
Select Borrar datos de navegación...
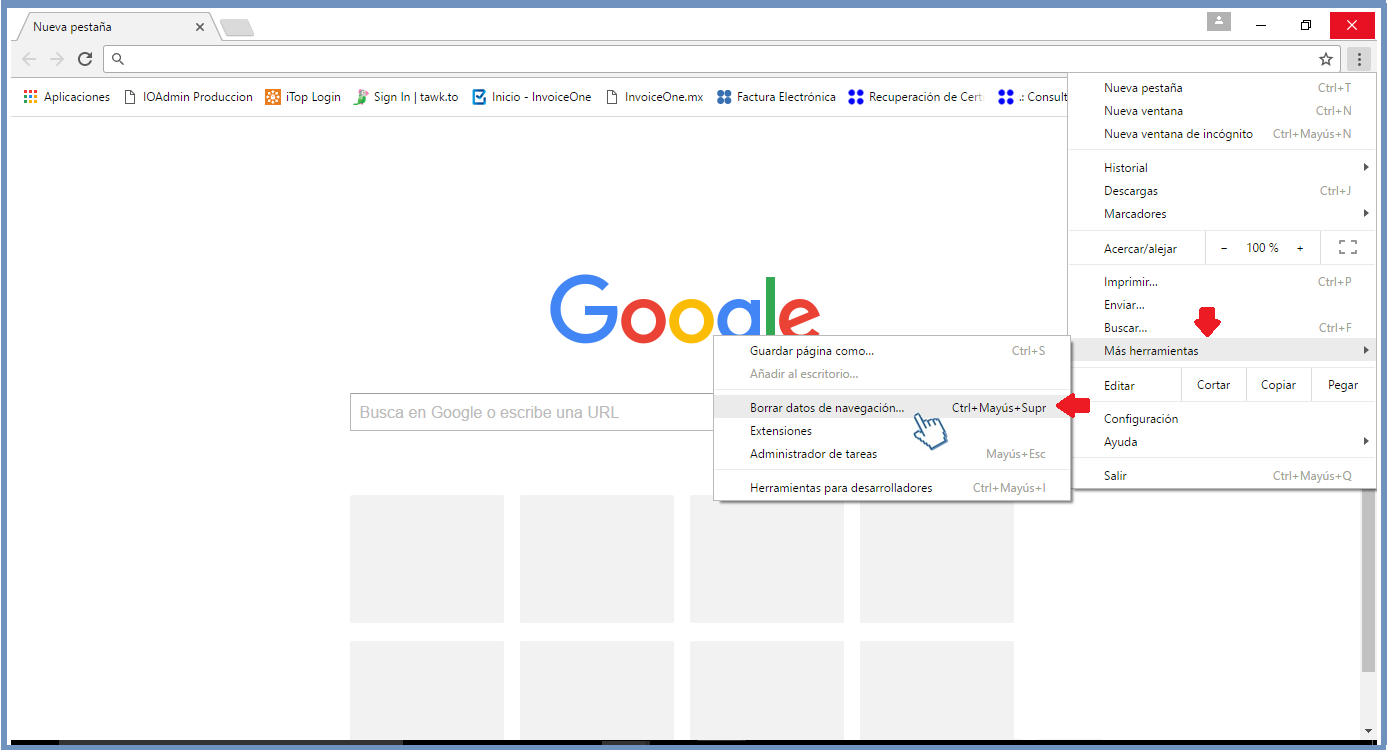click(x=892, y=408)
